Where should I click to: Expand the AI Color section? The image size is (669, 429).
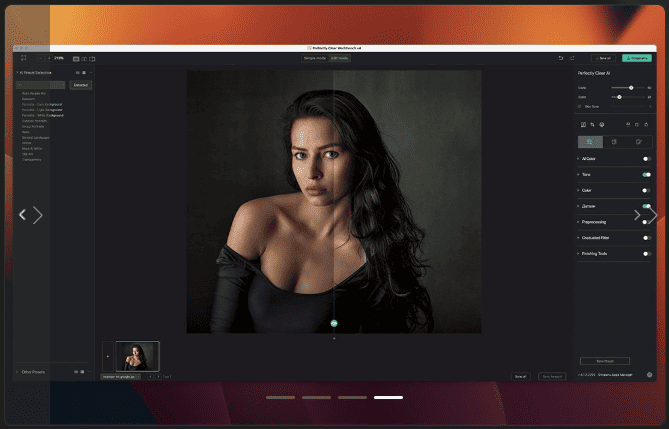point(578,159)
